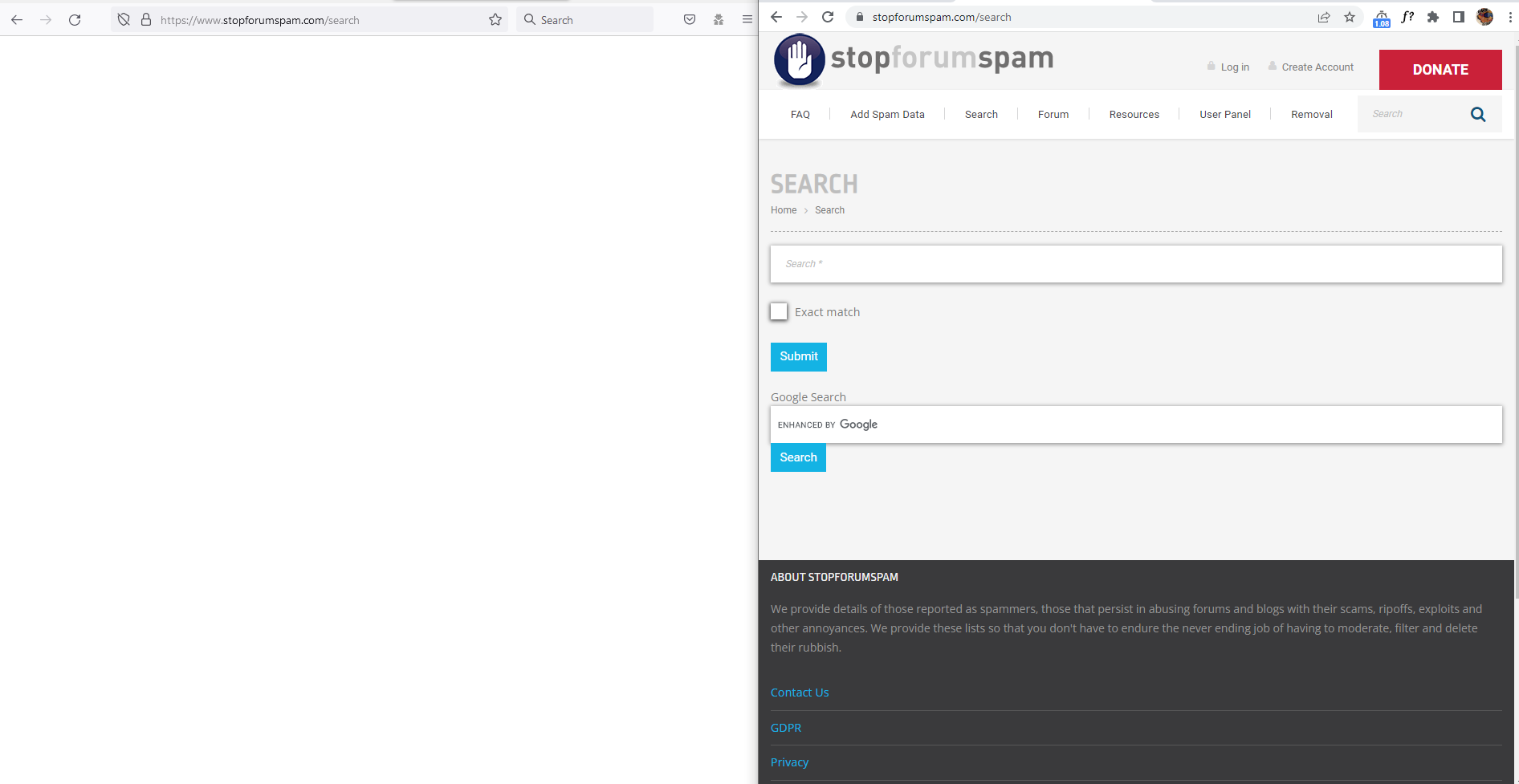
Task: Open Chrome three-dot menu
Action: pyautogui.click(x=1509, y=17)
